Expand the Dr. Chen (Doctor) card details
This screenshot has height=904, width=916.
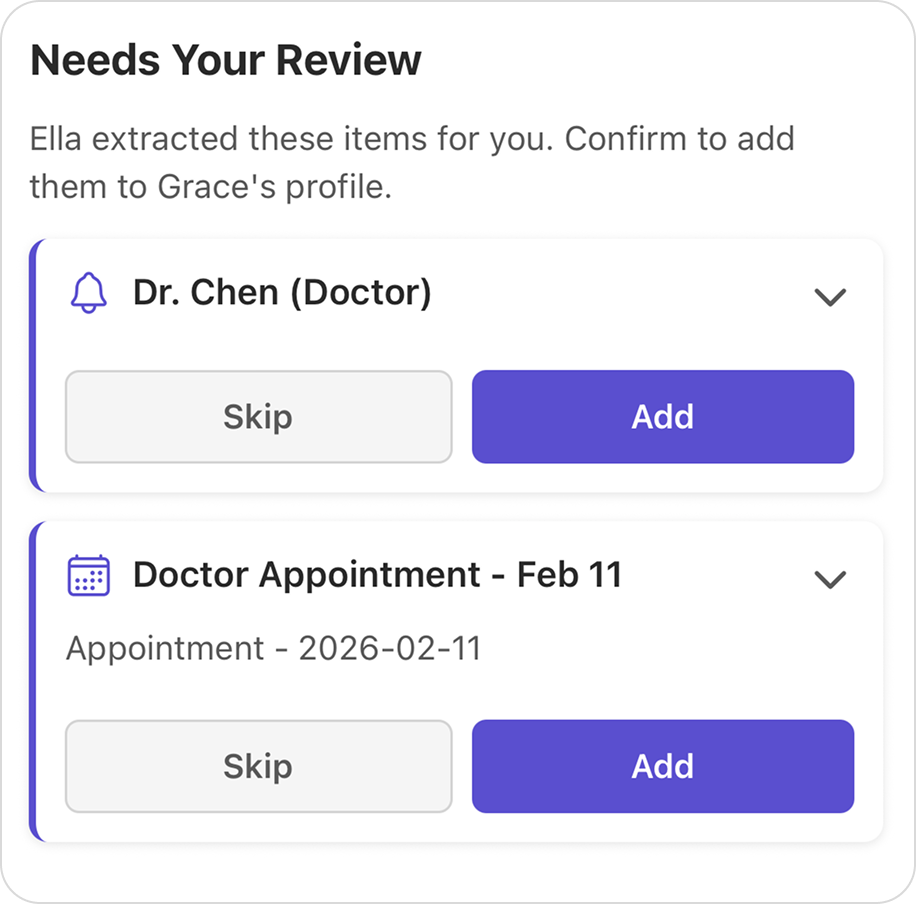[x=830, y=297]
